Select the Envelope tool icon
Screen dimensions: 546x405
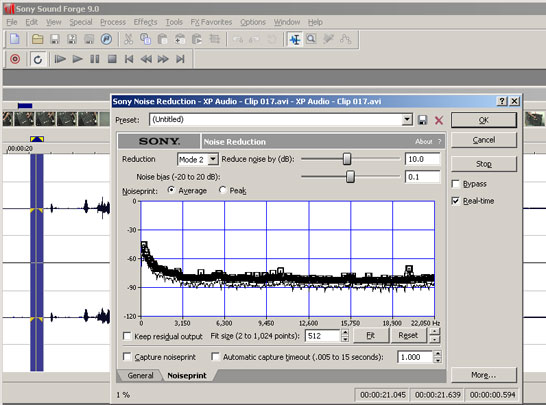tap(345, 39)
